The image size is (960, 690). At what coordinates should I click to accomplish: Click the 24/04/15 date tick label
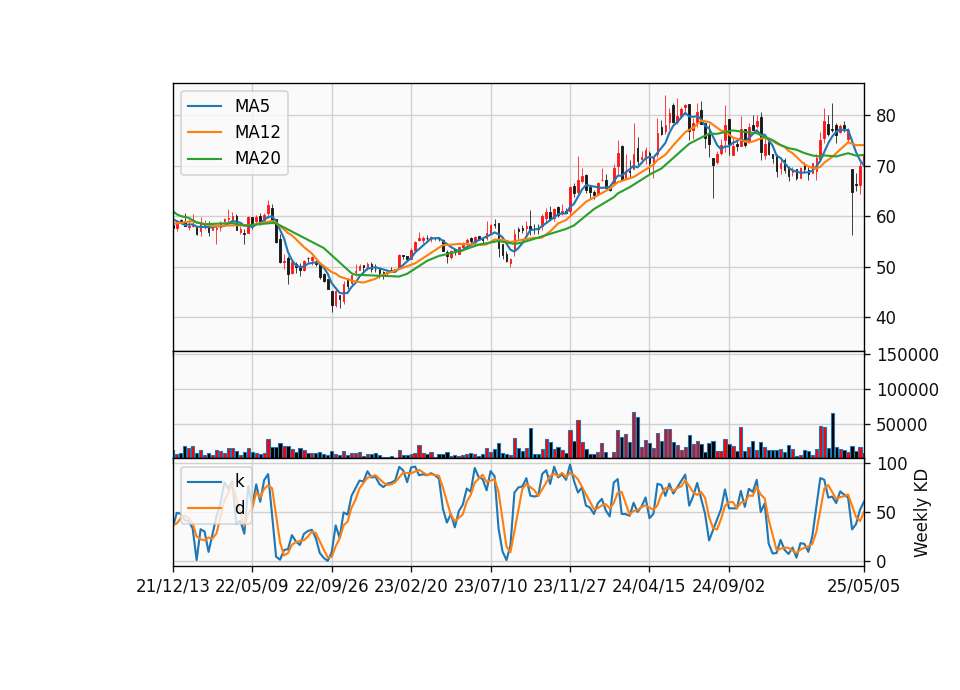(649, 587)
